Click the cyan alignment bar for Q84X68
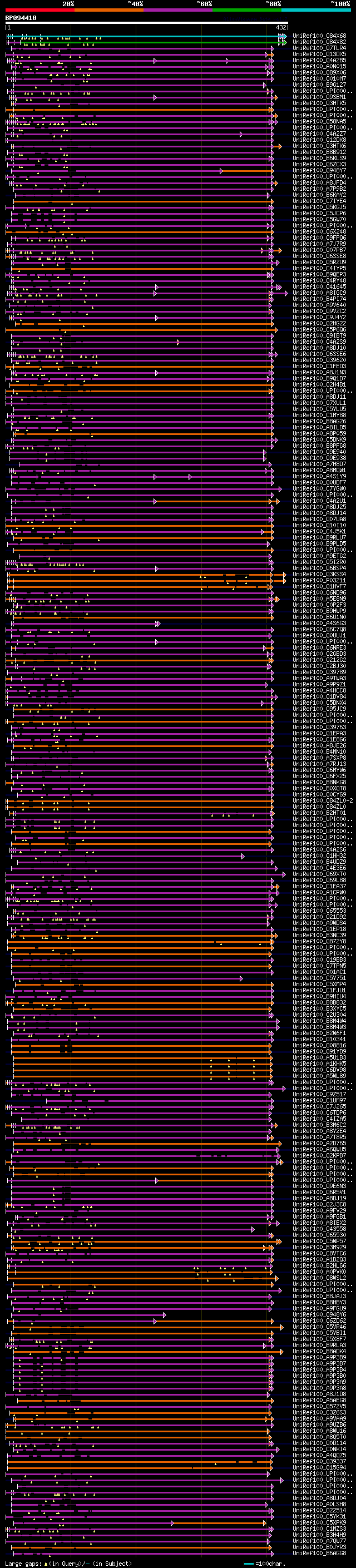This screenshot has width=356, height=1568. 146,37
